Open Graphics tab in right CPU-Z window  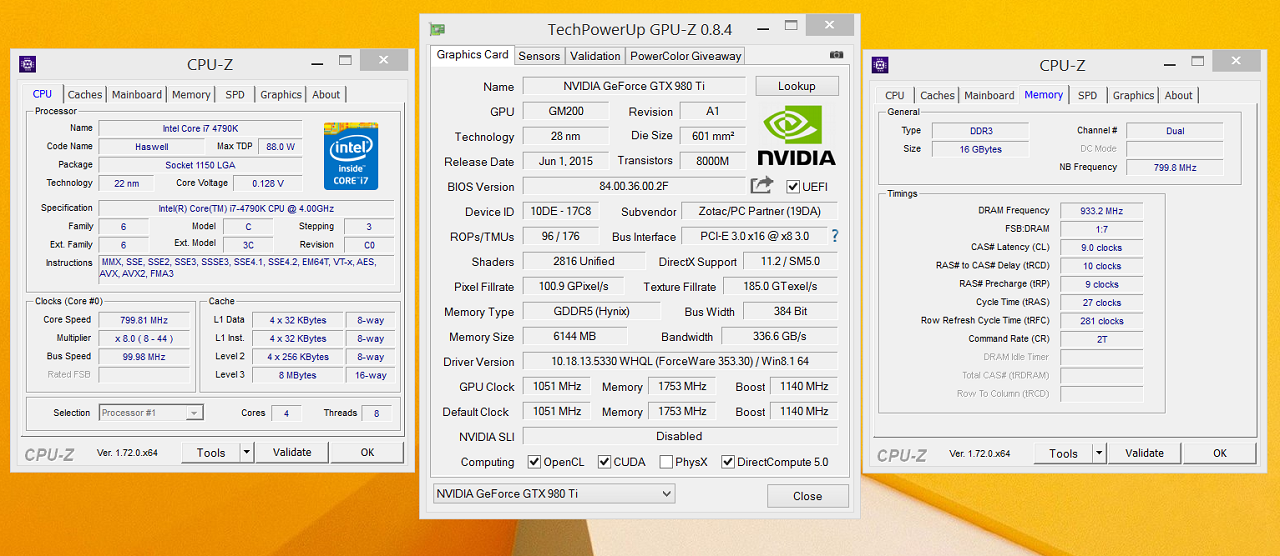coord(1133,95)
